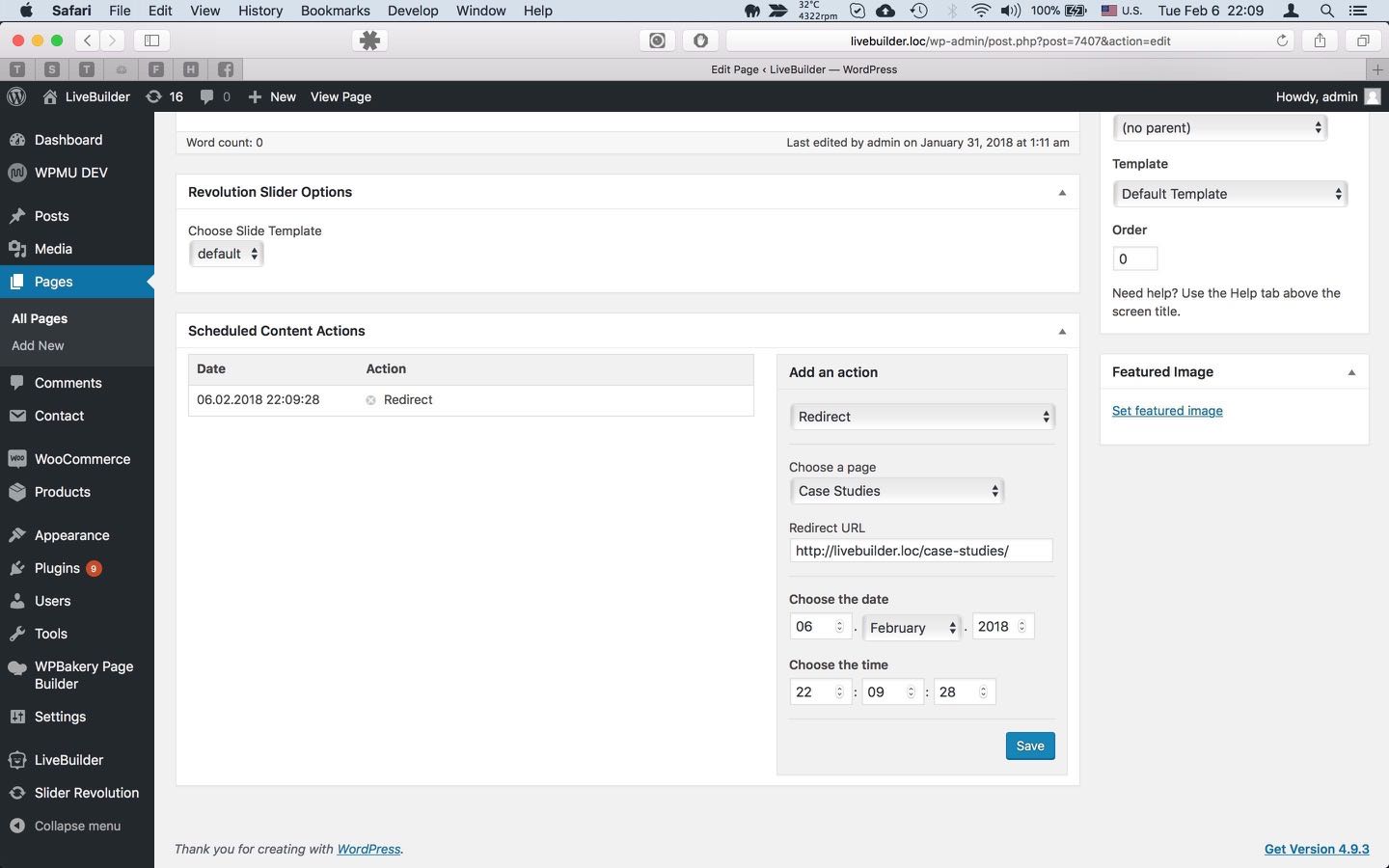The image size is (1389, 868).
Task: Reload the page with refresh icon
Action: [1282, 41]
